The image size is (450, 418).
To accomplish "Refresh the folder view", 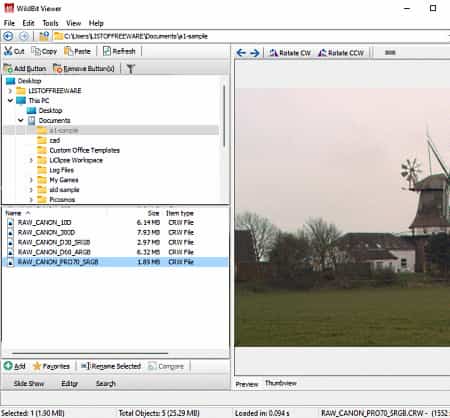I will pos(119,51).
